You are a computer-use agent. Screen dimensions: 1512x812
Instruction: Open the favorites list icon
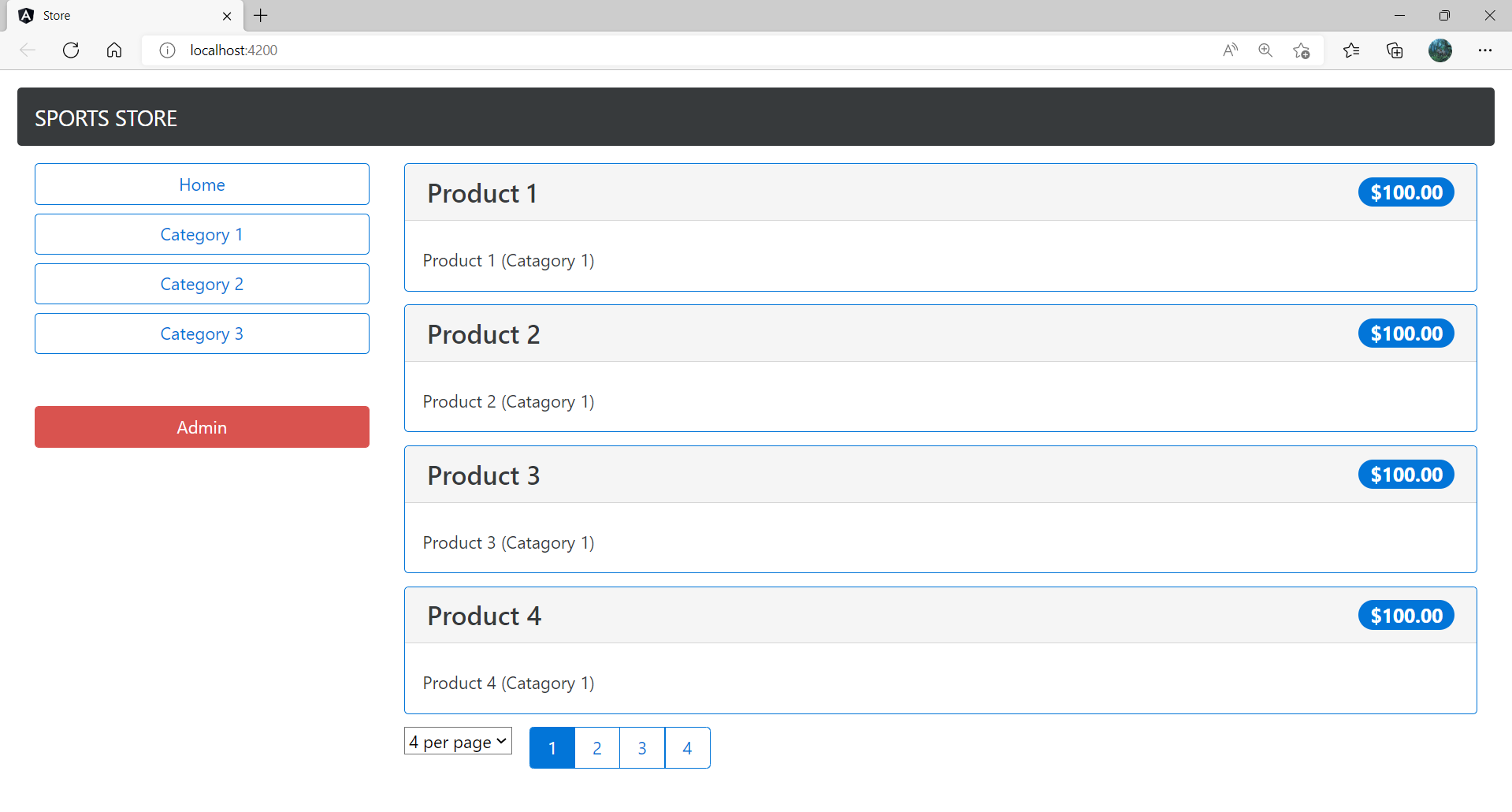click(x=1351, y=50)
